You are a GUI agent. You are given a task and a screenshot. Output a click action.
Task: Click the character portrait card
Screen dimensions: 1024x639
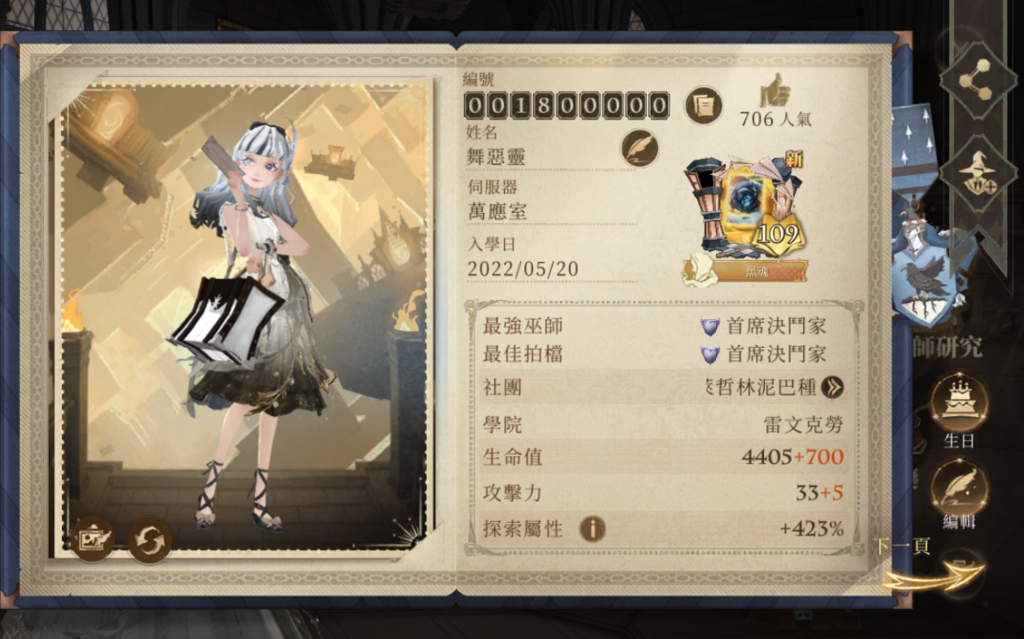(x=244, y=317)
